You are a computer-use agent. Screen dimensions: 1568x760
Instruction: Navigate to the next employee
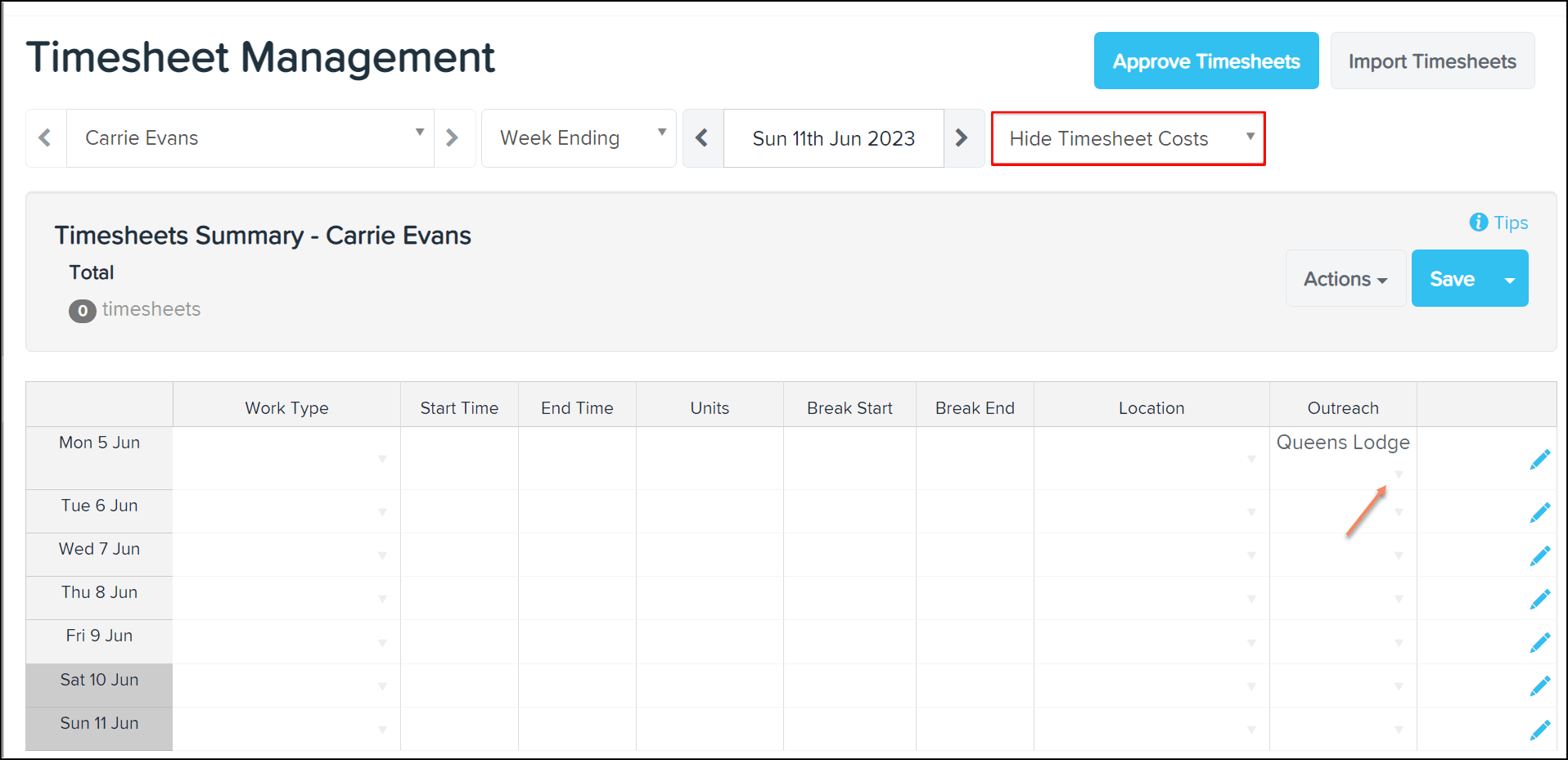tap(454, 137)
